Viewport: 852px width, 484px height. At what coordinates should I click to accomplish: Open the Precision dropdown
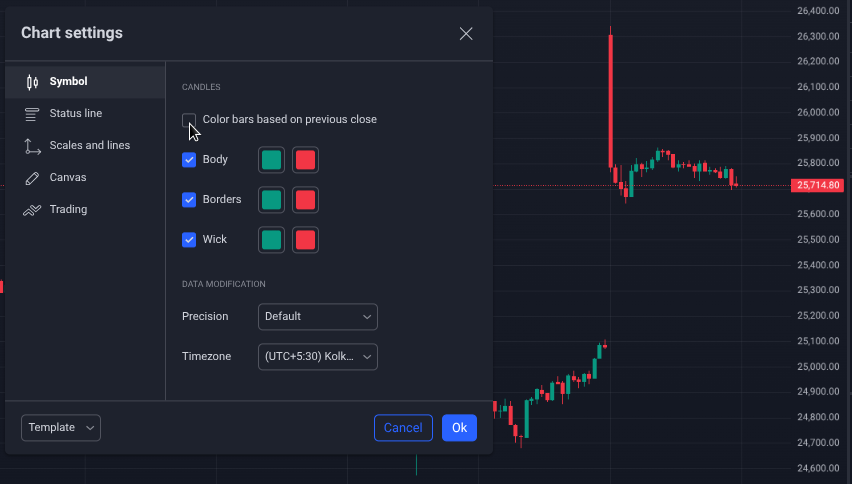pyautogui.click(x=318, y=317)
